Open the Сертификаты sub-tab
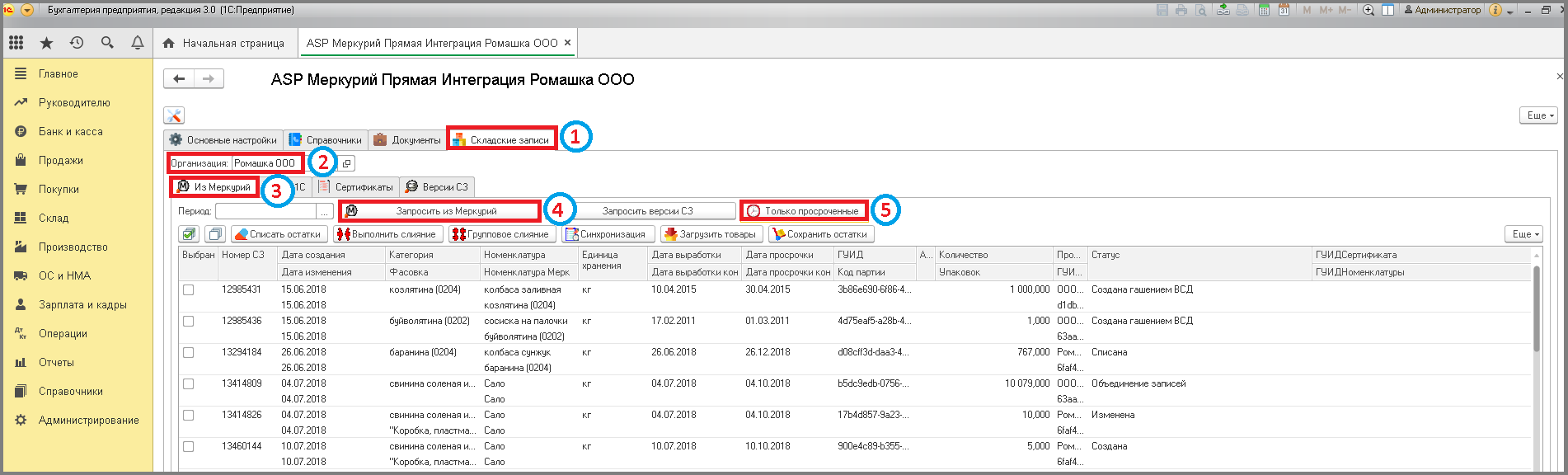Viewport: 1568px width, 475px height. pos(356,187)
